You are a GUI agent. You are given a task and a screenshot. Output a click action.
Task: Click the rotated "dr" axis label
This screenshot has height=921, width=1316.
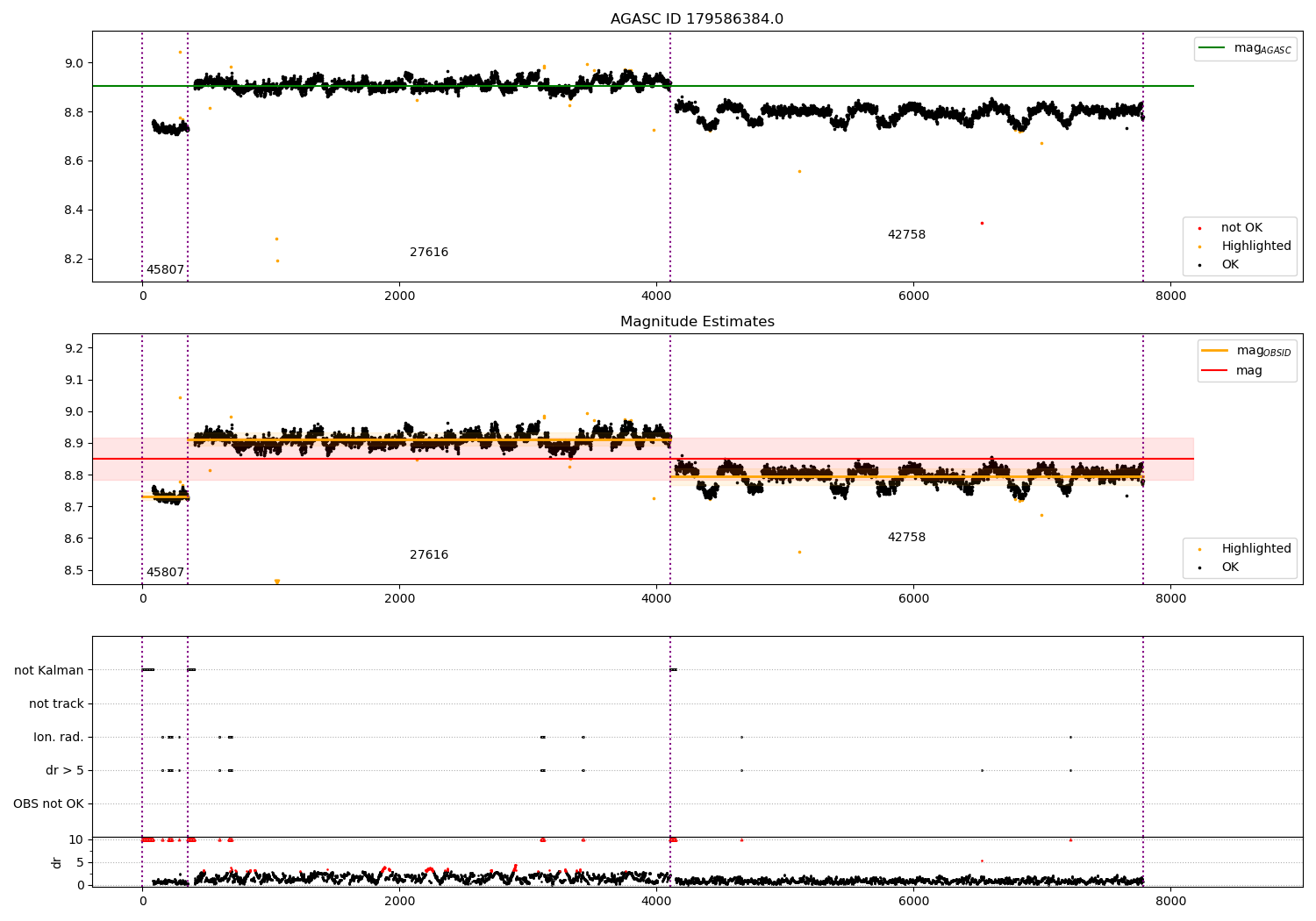point(57,862)
